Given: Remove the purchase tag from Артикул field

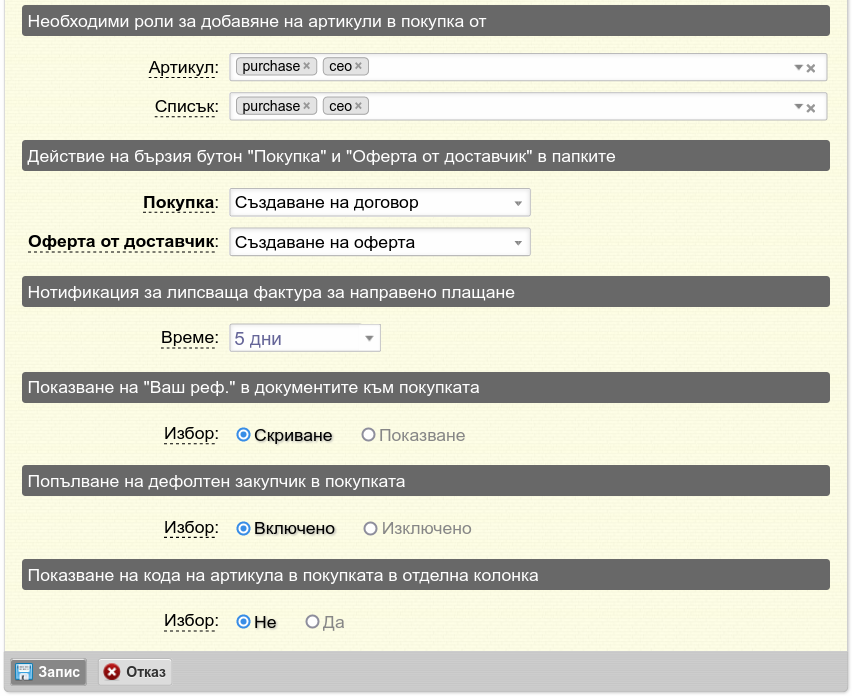Looking at the screenshot, I should click(x=306, y=66).
